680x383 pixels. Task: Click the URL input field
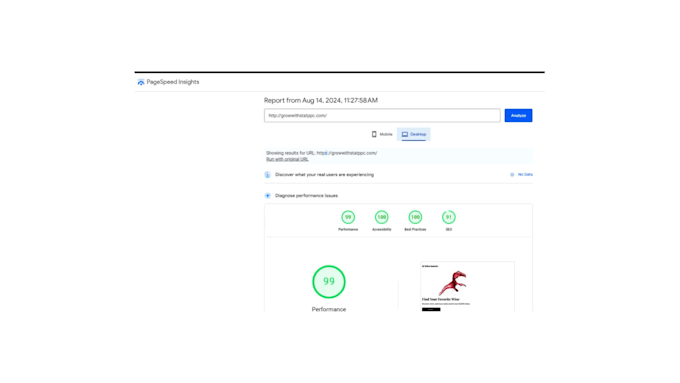pos(382,115)
